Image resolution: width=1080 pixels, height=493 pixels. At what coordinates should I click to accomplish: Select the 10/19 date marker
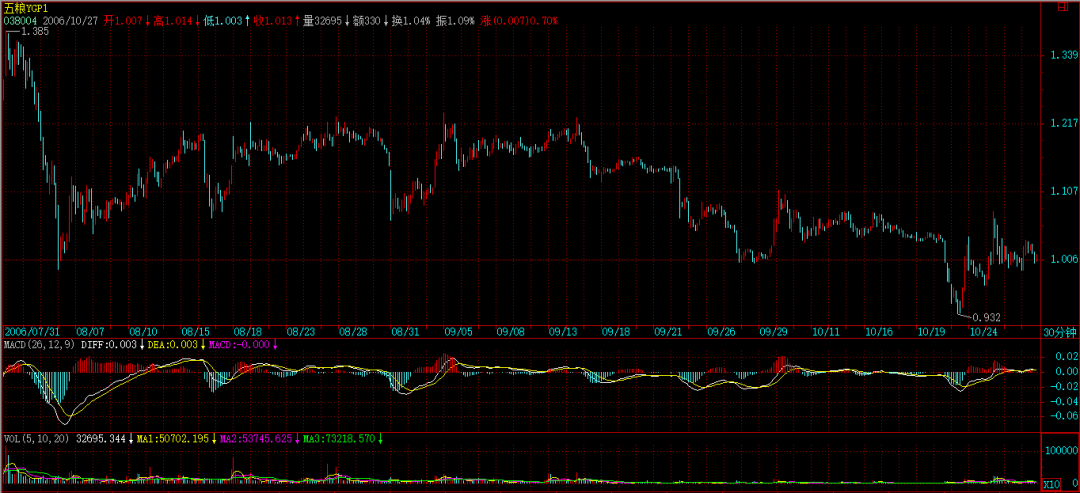coord(931,331)
